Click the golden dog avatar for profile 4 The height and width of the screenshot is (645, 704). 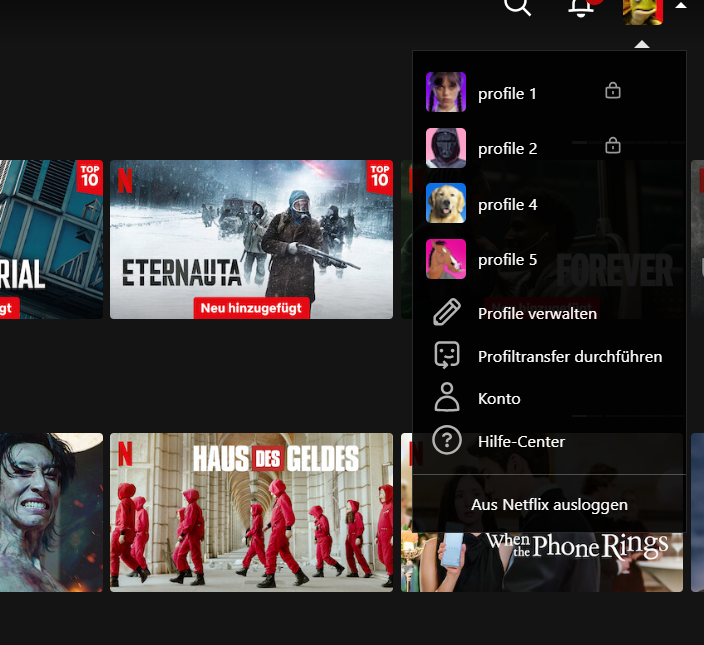pyautogui.click(x=445, y=203)
